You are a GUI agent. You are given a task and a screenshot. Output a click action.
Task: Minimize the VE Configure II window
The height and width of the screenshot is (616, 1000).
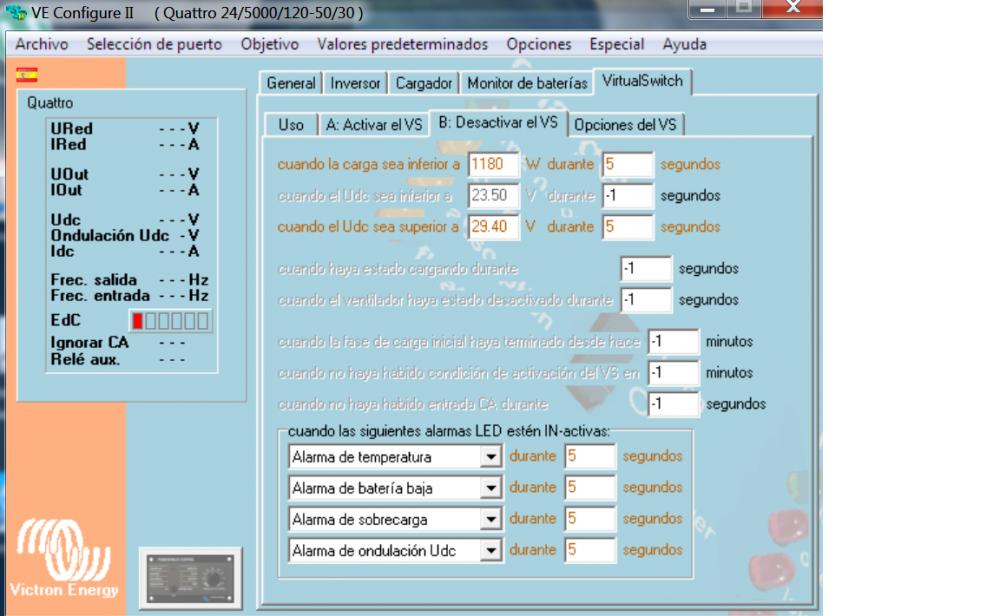(x=707, y=8)
